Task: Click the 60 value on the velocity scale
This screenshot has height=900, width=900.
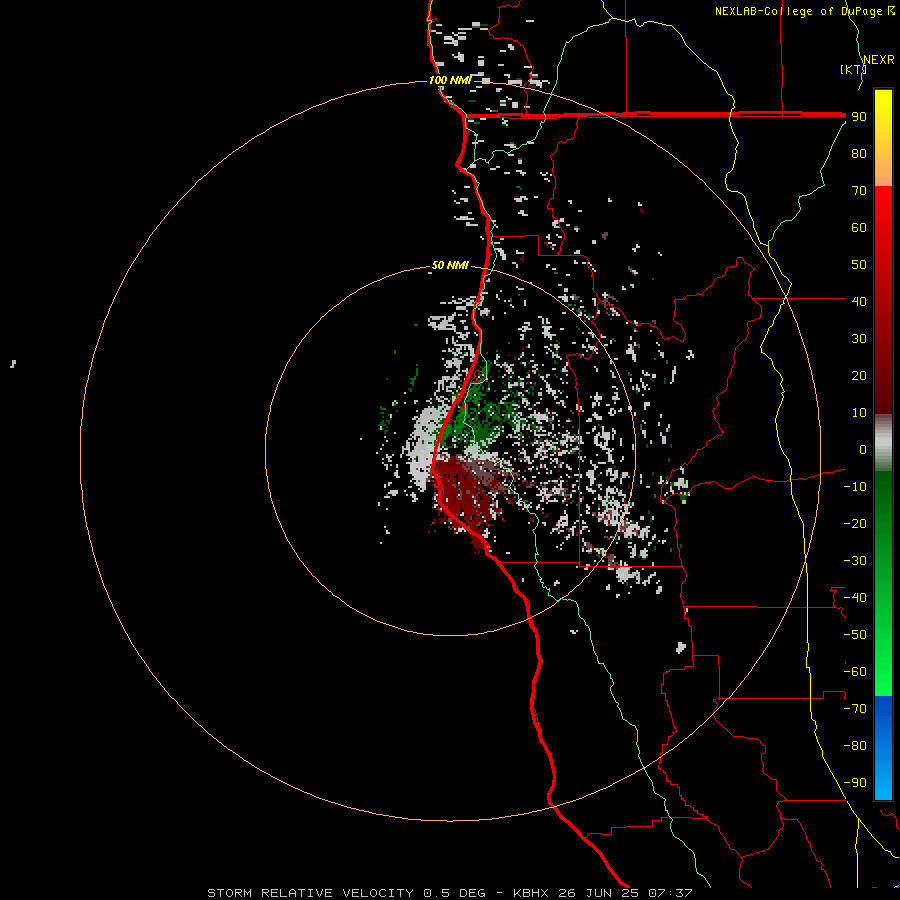Action: (859, 227)
